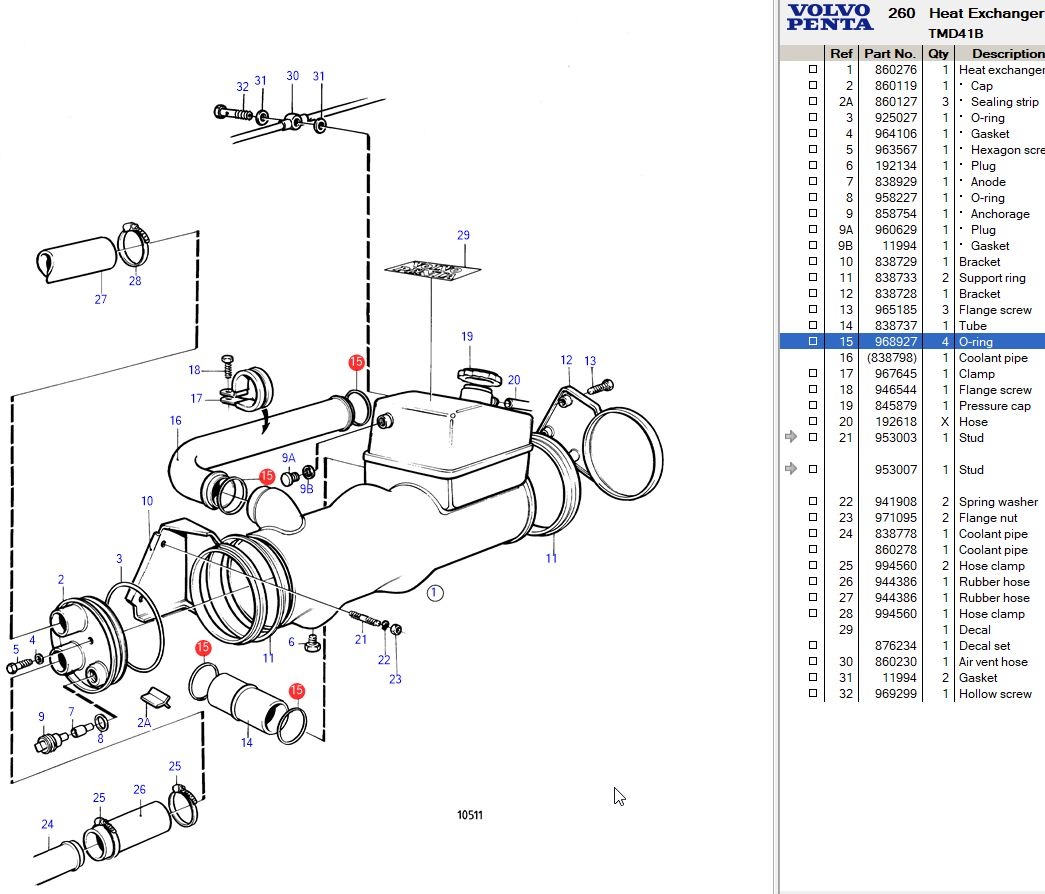Click part number 838929 Anode row
This screenshot has width=1045, height=894.
pos(896,181)
